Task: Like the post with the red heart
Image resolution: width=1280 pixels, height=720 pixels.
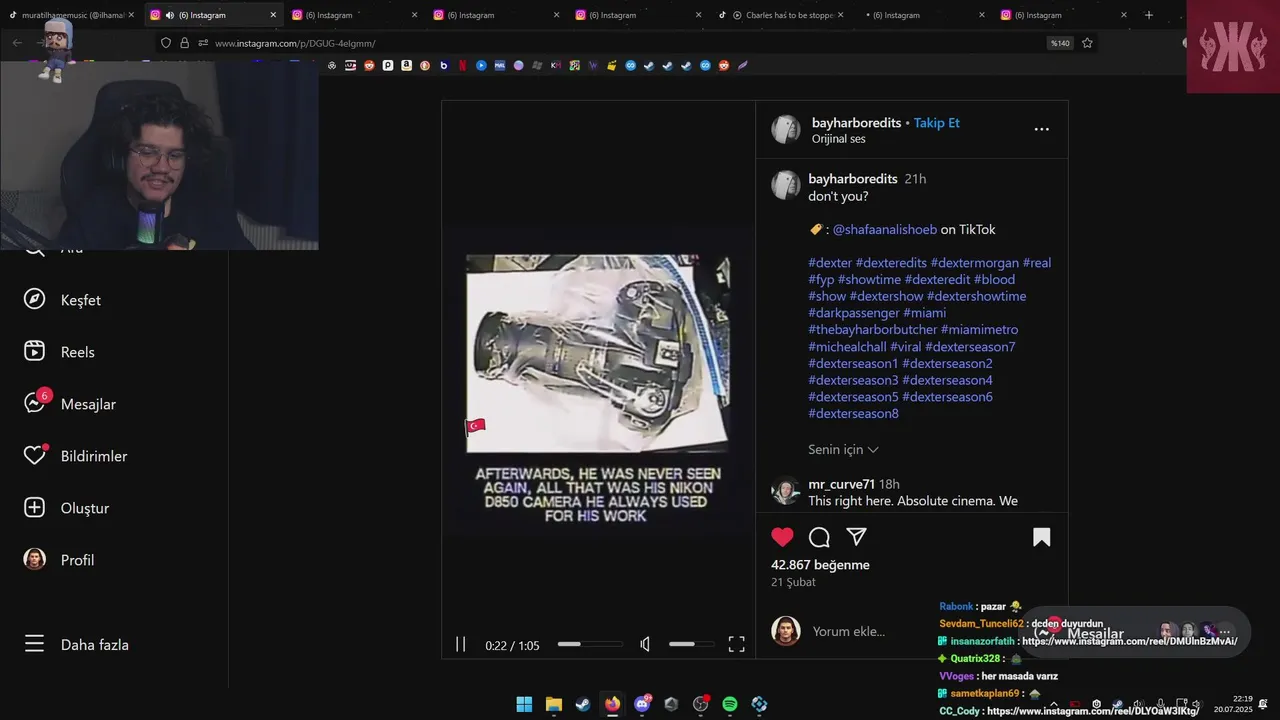Action: [x=782, y=537]
